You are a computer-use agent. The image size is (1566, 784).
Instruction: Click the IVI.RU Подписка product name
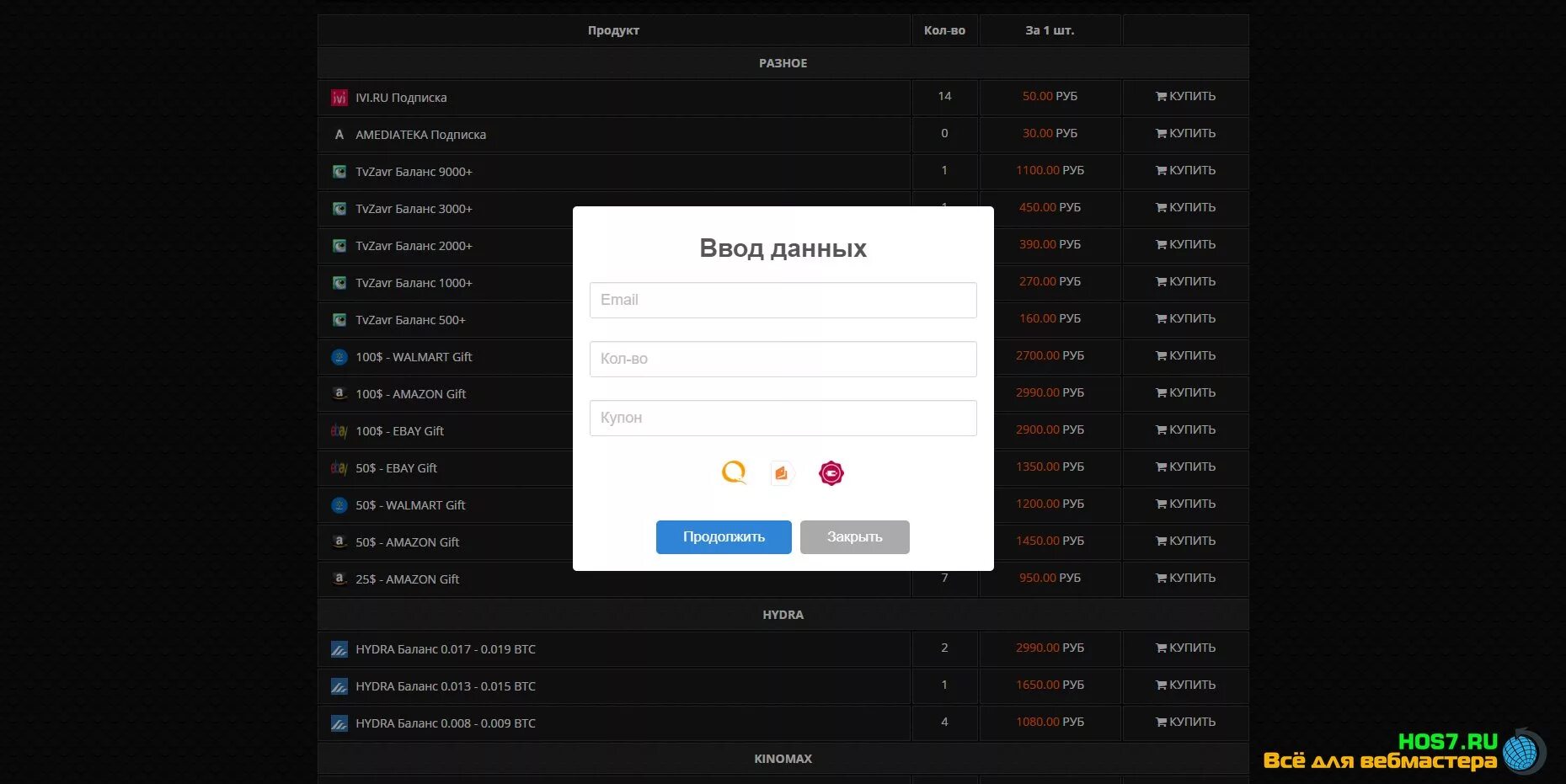[x=401, y=98]
